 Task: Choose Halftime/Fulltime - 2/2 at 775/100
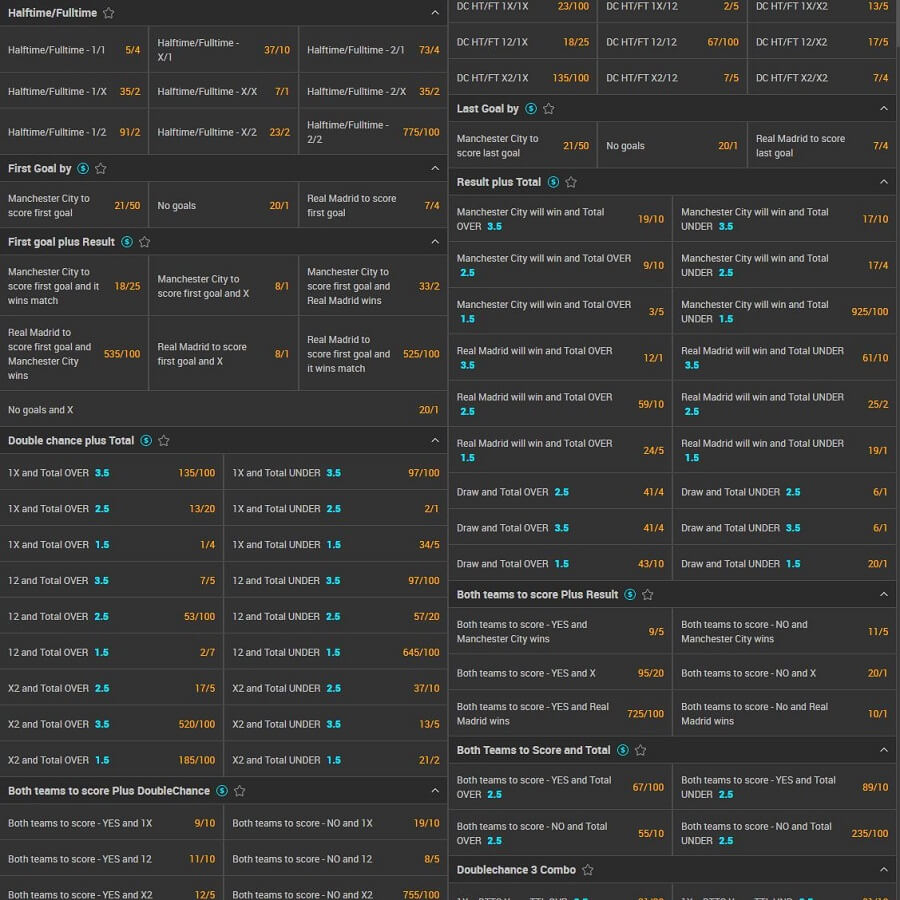click(x=373, y=132)
